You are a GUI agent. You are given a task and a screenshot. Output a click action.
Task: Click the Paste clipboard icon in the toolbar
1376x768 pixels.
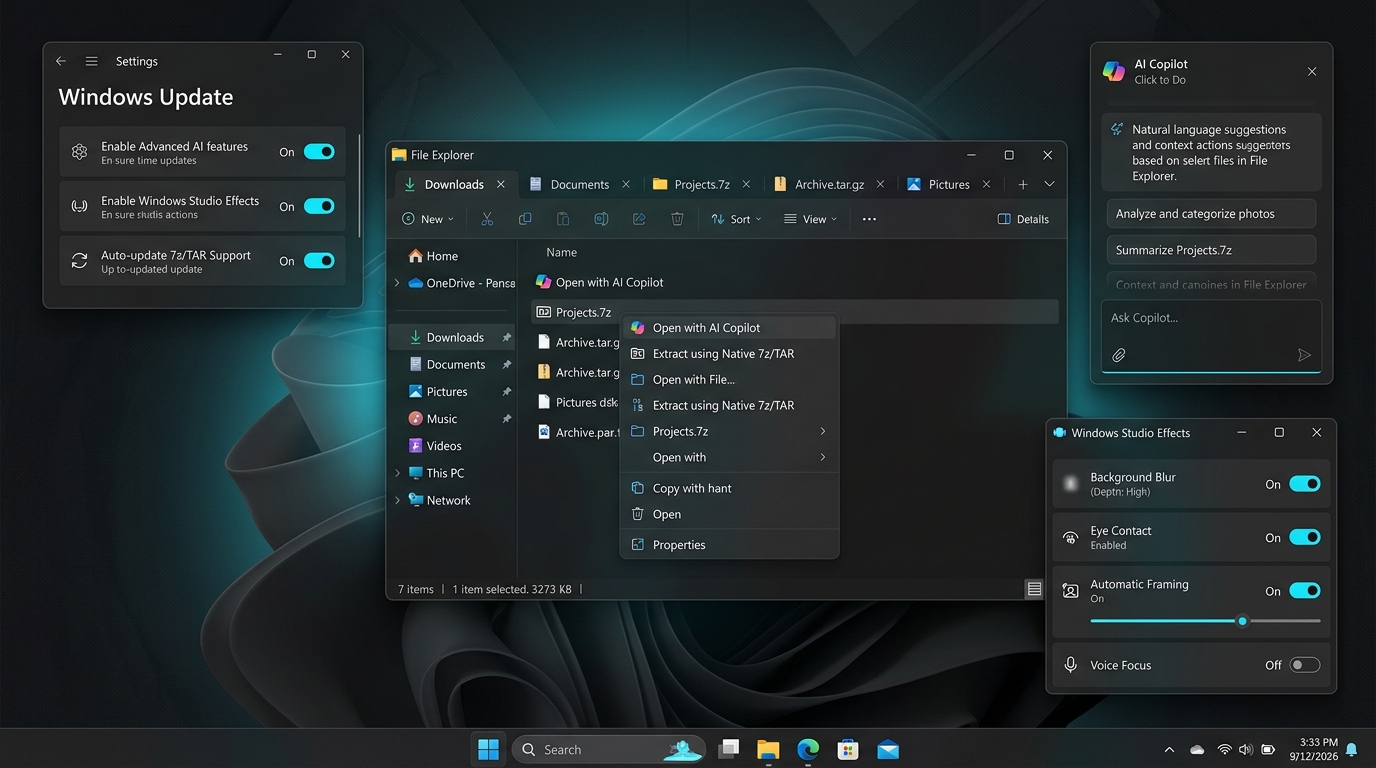click(563, 219)
